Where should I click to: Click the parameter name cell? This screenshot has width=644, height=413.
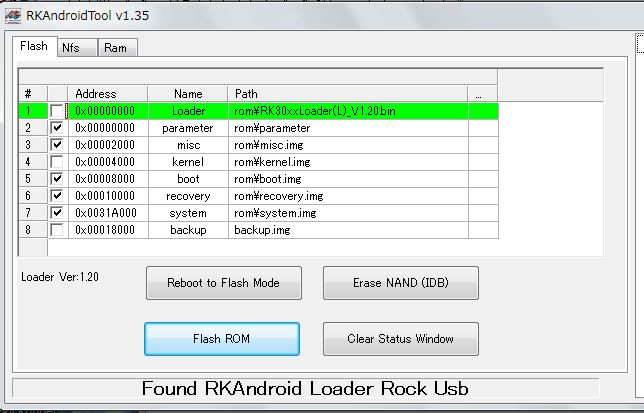pyautogui.click(x=189, y=128)
